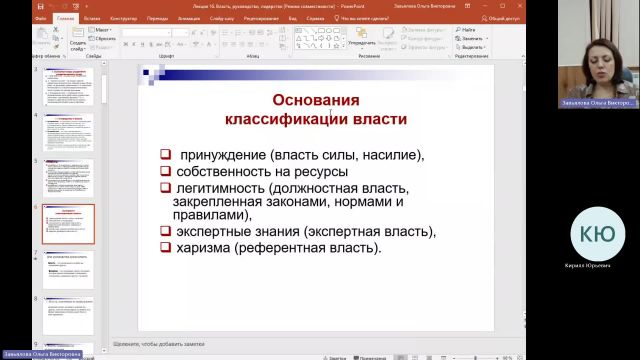
Task: Click bullet text 'харизма (референтная власть)'
Action: 279,248
